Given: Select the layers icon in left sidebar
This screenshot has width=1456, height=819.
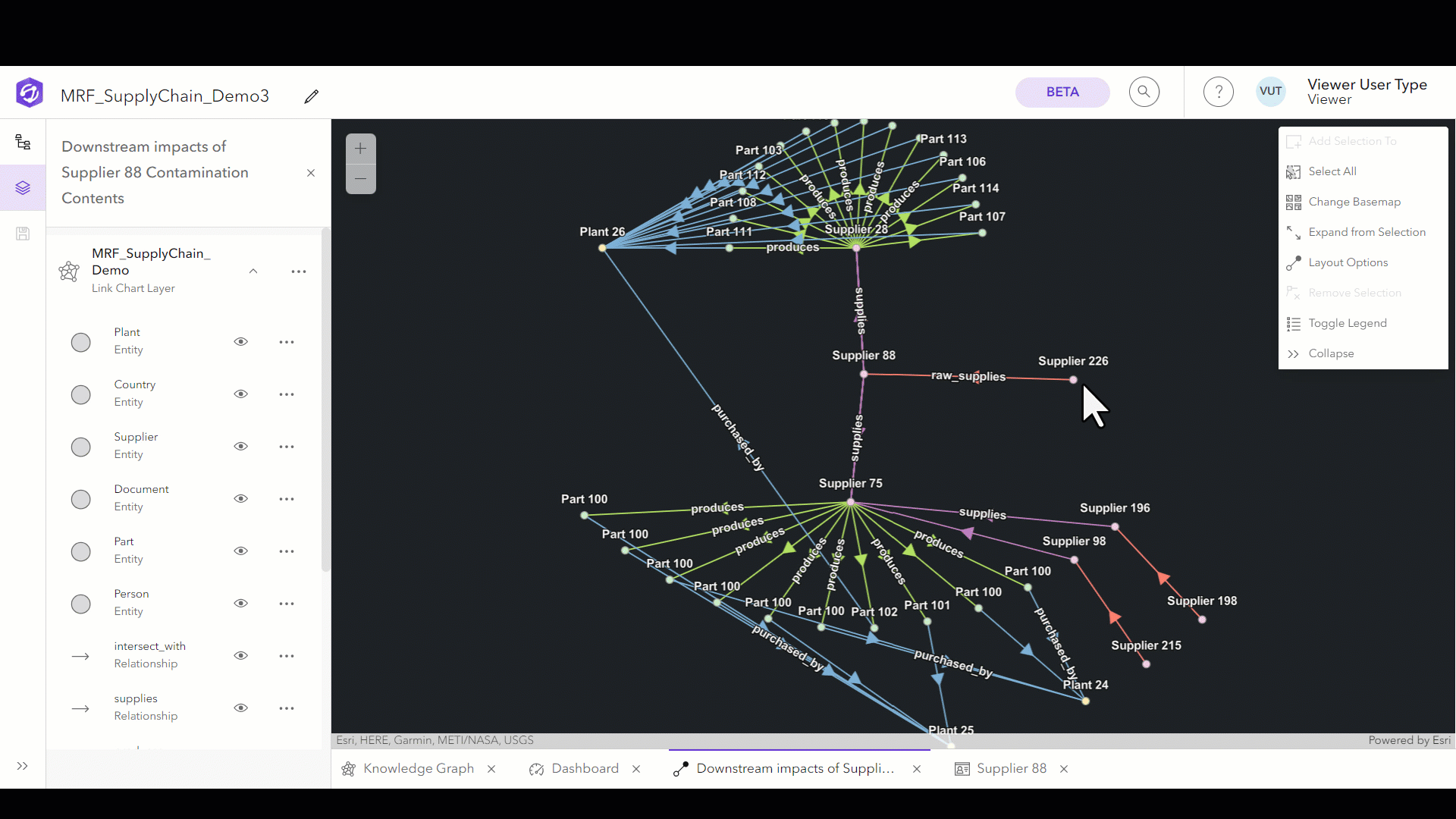Looking at the screenshot, I should (x=23, y=187).
